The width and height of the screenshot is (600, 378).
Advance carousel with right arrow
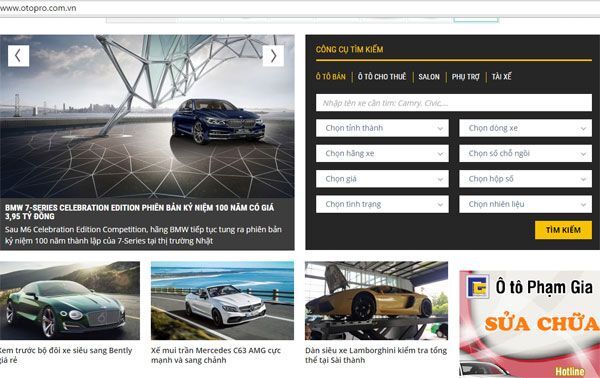(273, 56)
